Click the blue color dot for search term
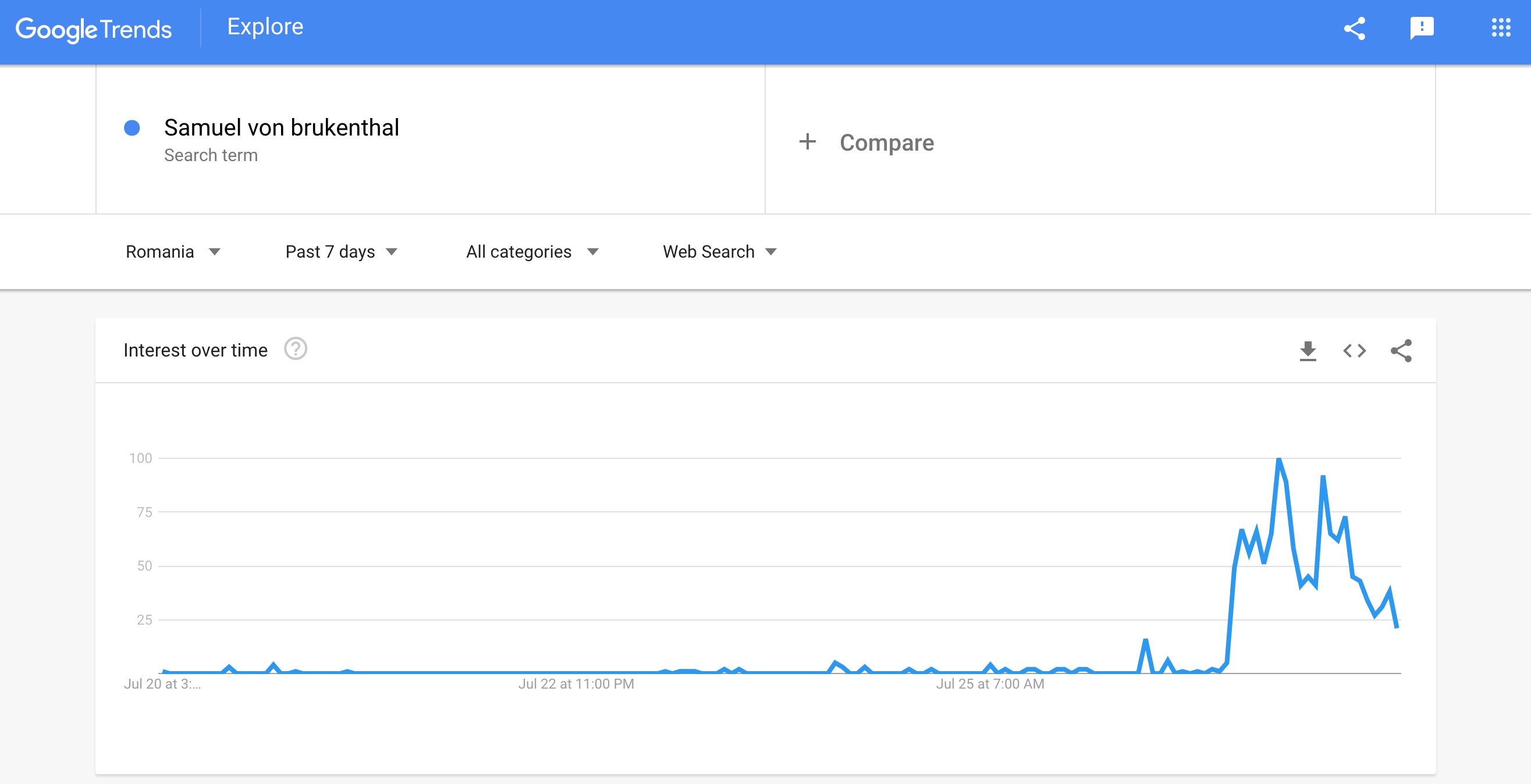Screen dimensions: 1531x784 pyautogui.click(x=132, y=128)
